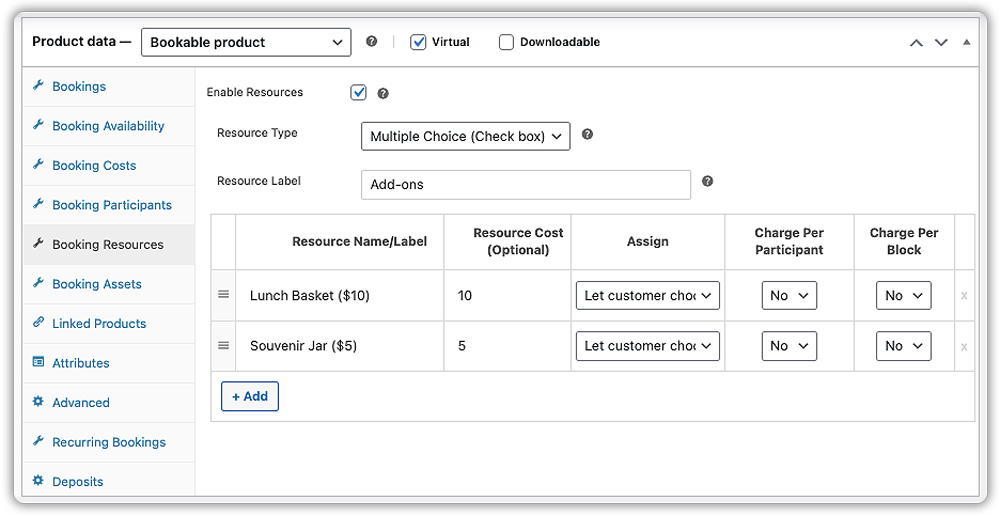Collapse the Product data panel
The image size is (1000, 516).
(966, 42)
